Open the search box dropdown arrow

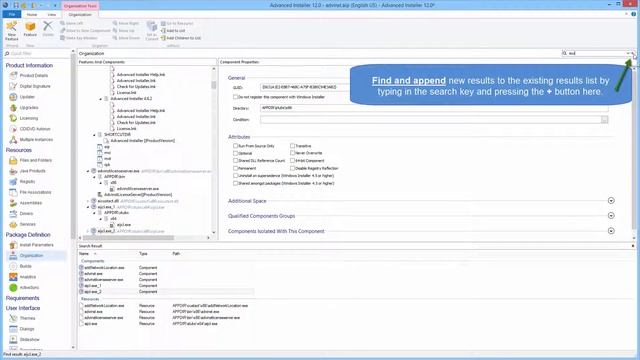[628, 53]
